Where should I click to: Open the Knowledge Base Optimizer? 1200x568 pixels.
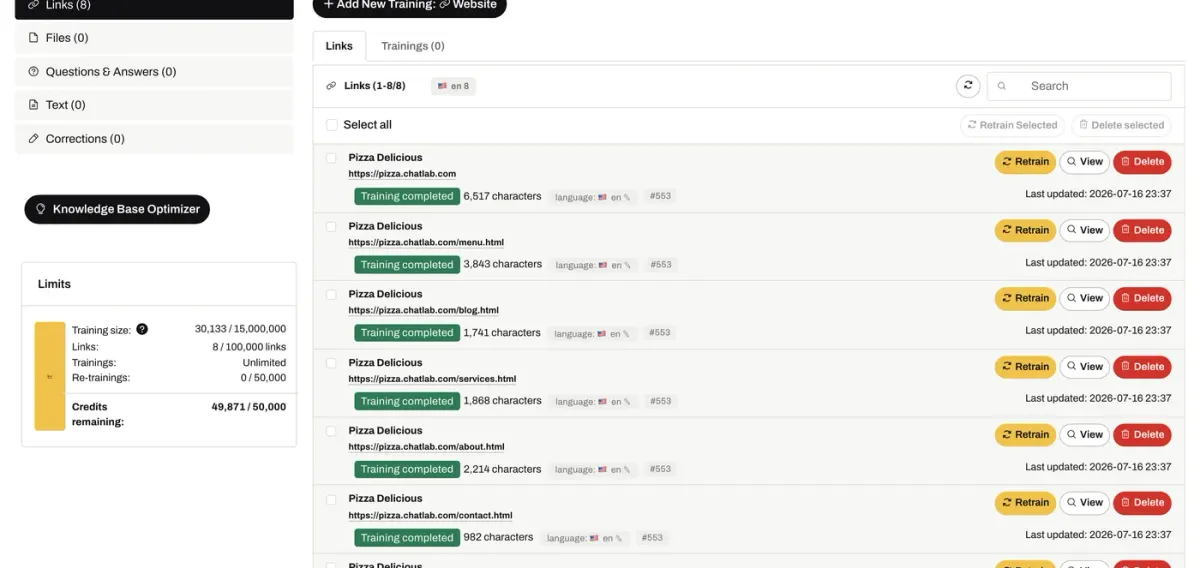[x=117, y=209]
